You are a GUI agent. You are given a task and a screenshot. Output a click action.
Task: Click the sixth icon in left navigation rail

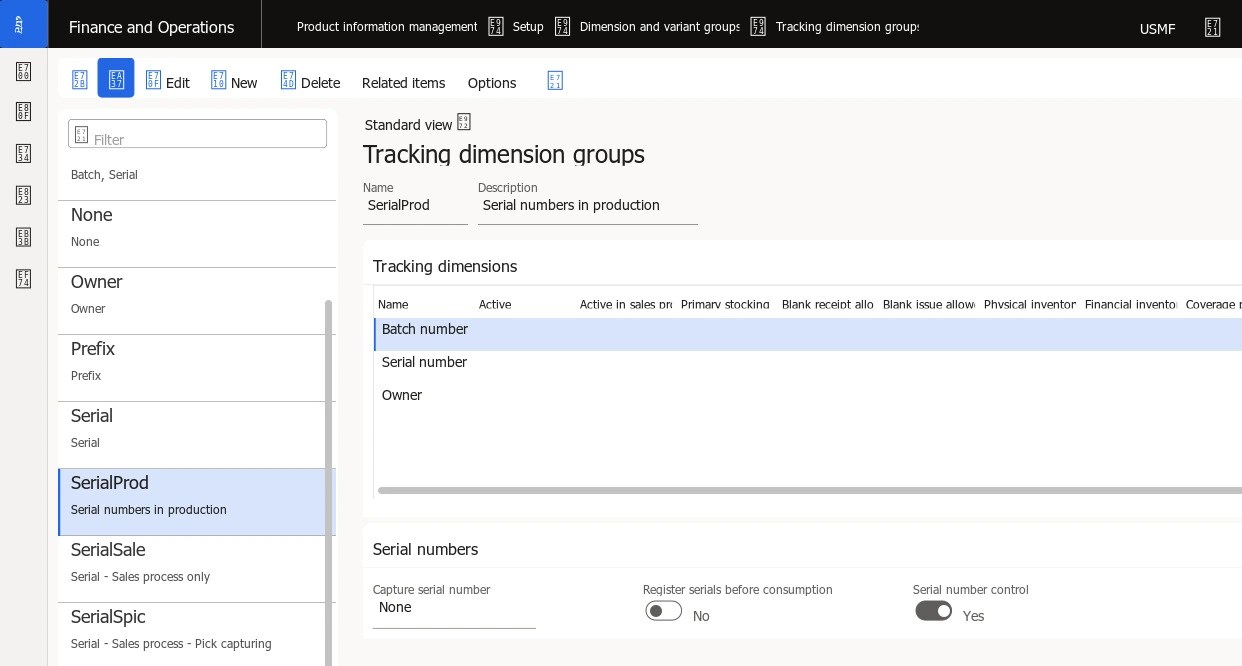click(23, 279)
